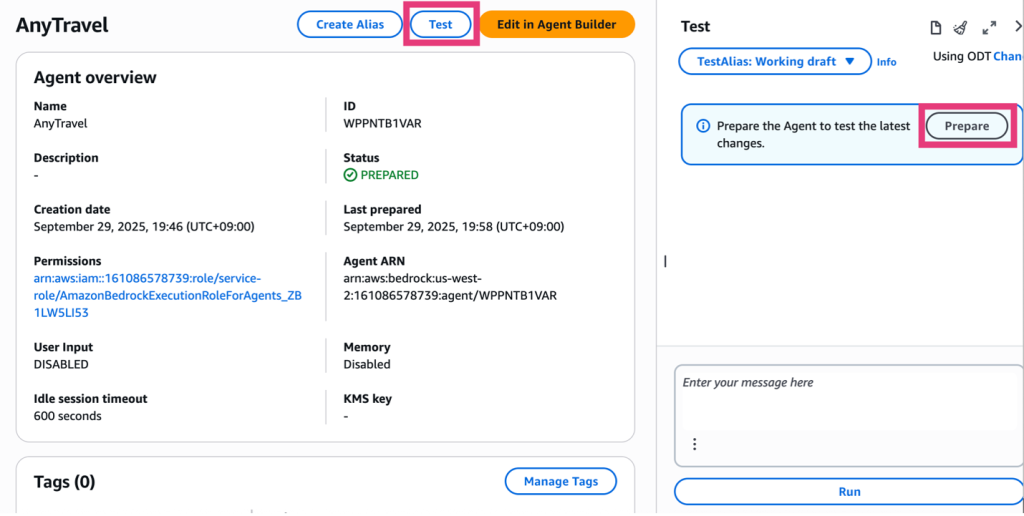Viewport: 1024px width, 516px height.
Task: Click the document icon in Test panel
Action: pos(936,27)
